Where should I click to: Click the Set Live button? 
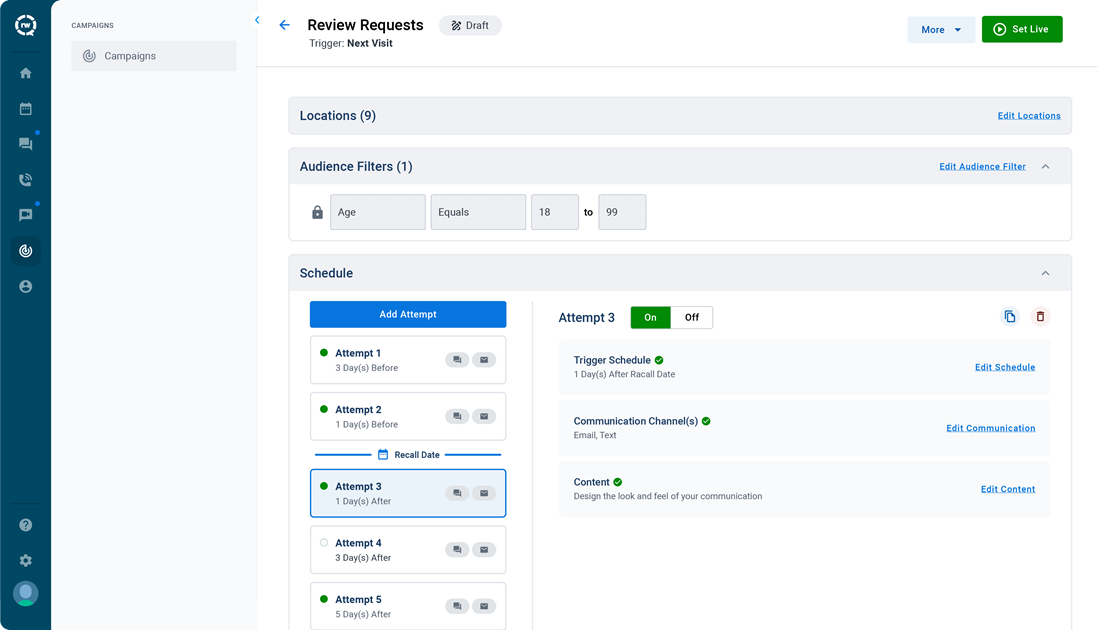point(1022,29)
